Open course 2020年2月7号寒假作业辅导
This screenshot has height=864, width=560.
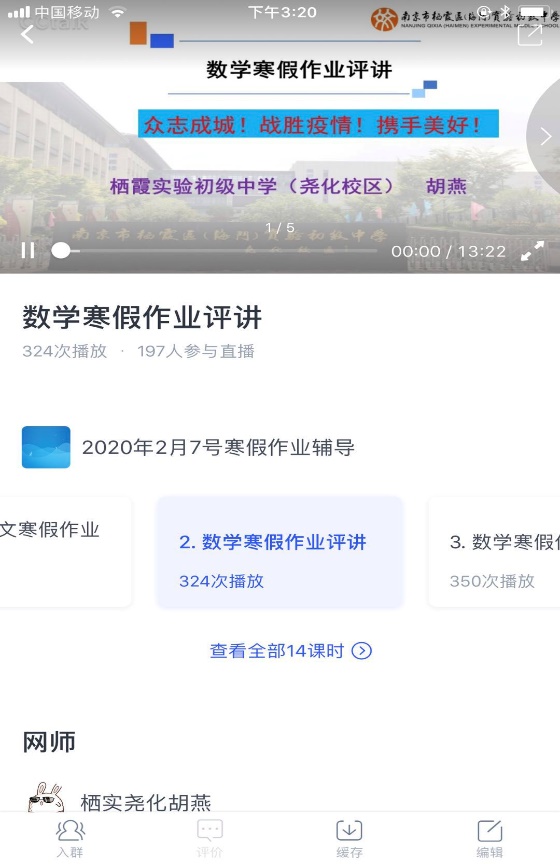218,447
